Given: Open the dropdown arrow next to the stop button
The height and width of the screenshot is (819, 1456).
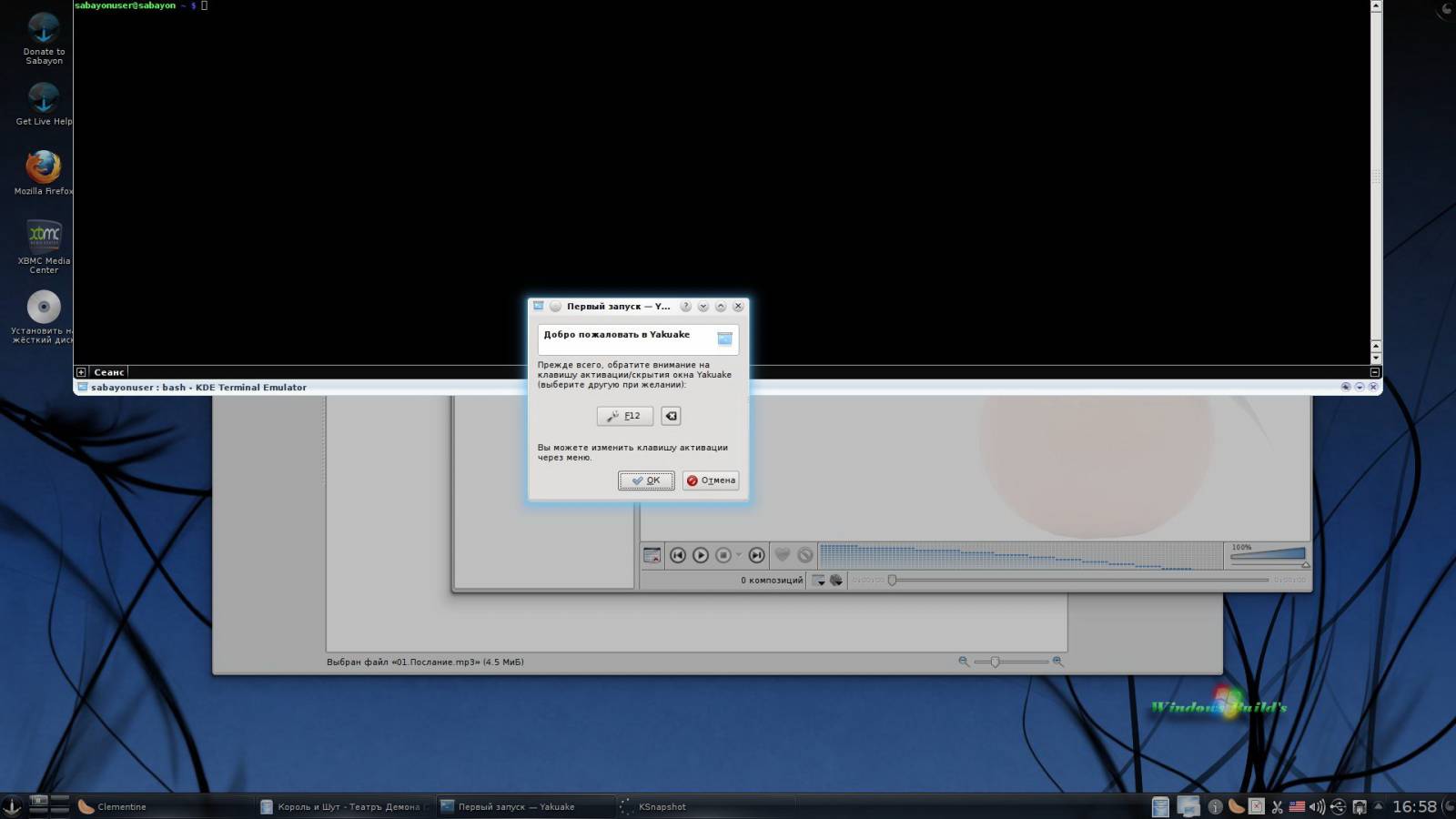Looking at the screenshot, I should pyautogui.click(x=738, y=555).
